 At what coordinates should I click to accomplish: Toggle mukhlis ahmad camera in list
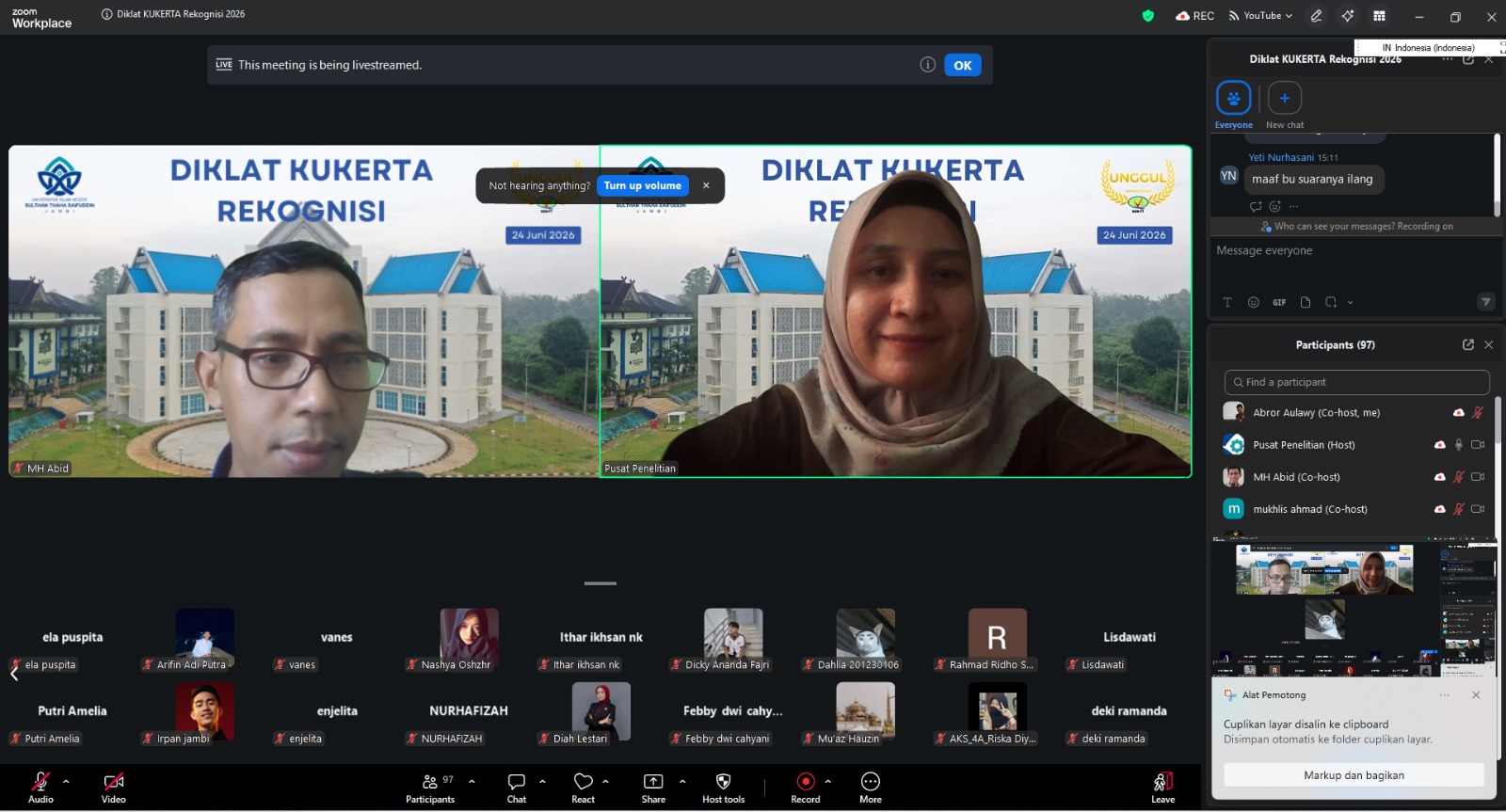point(1478,509)
